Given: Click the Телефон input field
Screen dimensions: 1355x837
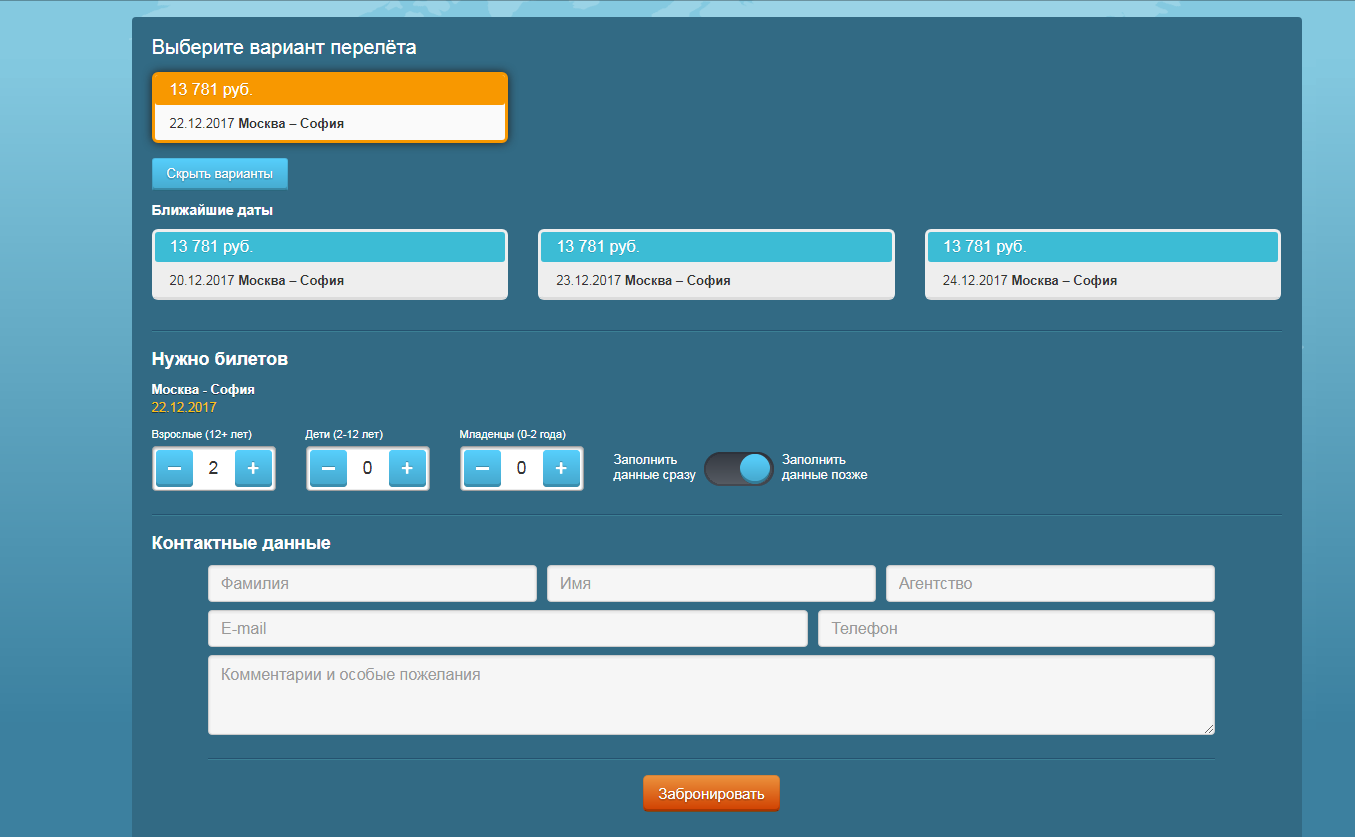Looking at the screenshot, I should [1015, 628].
